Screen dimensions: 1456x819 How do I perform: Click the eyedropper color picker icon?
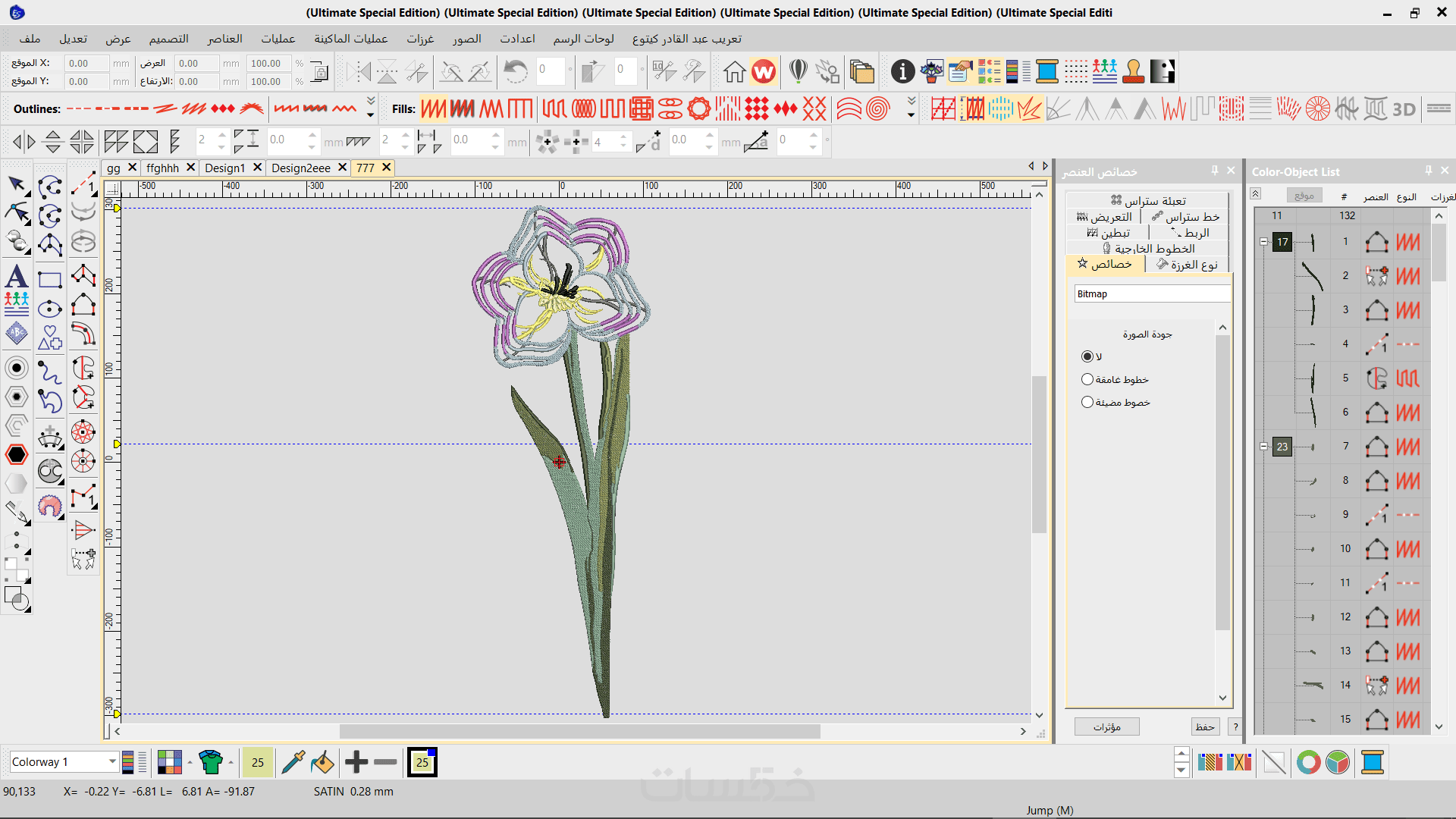293,762
